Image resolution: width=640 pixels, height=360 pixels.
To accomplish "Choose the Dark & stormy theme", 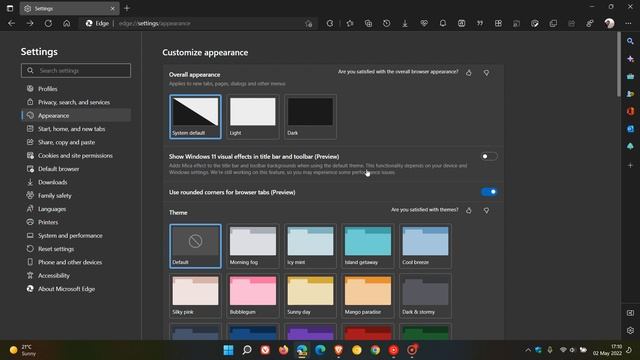I will [425, 296].
